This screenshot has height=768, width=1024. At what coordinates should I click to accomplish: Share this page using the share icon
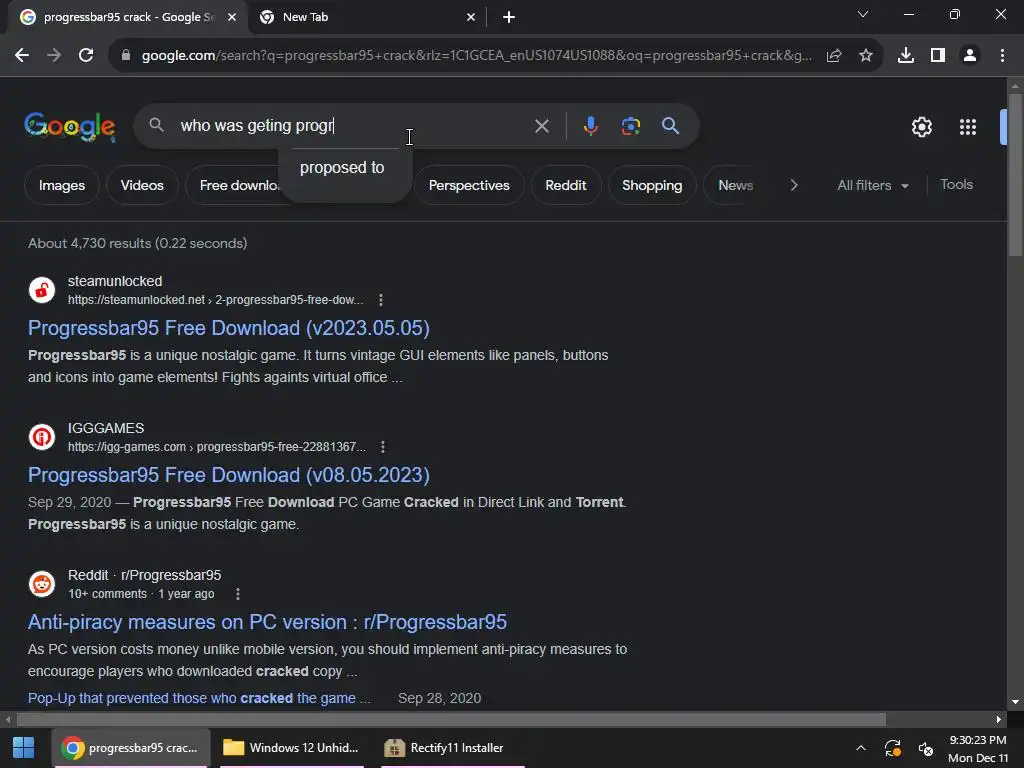click(834, 56)
